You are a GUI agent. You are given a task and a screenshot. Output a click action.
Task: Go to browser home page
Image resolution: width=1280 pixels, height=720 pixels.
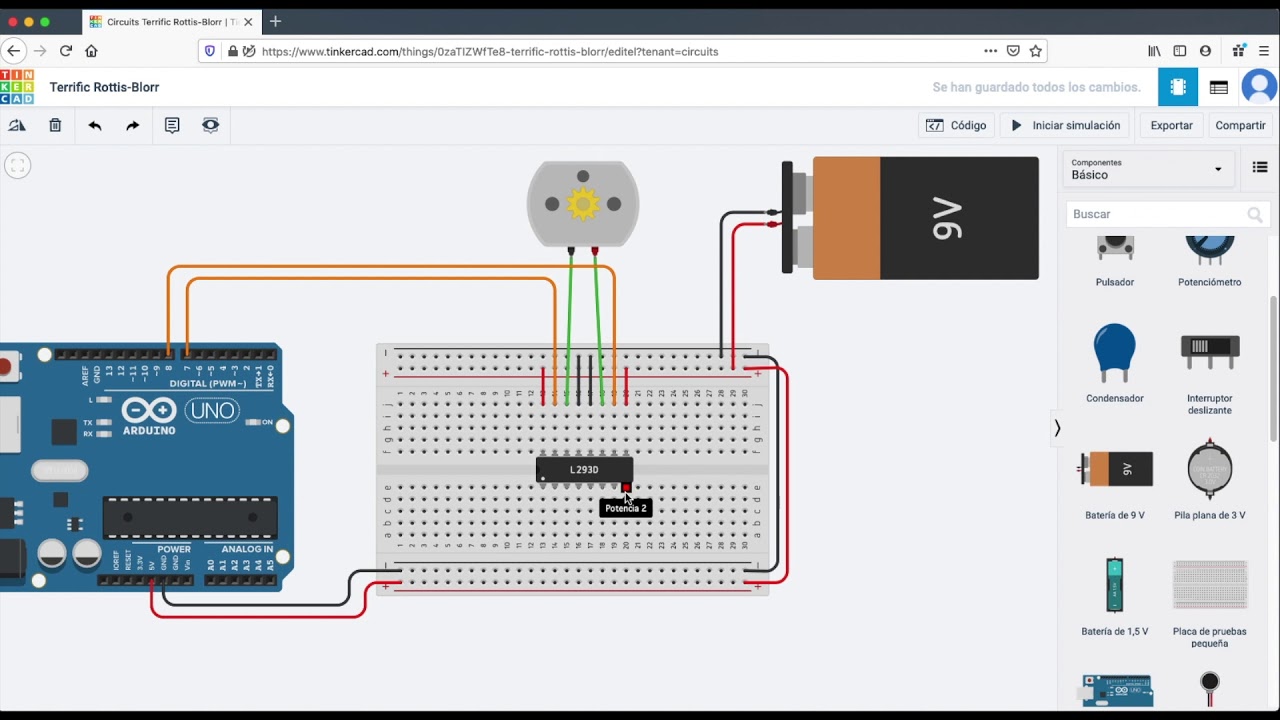tap(91, 51)
